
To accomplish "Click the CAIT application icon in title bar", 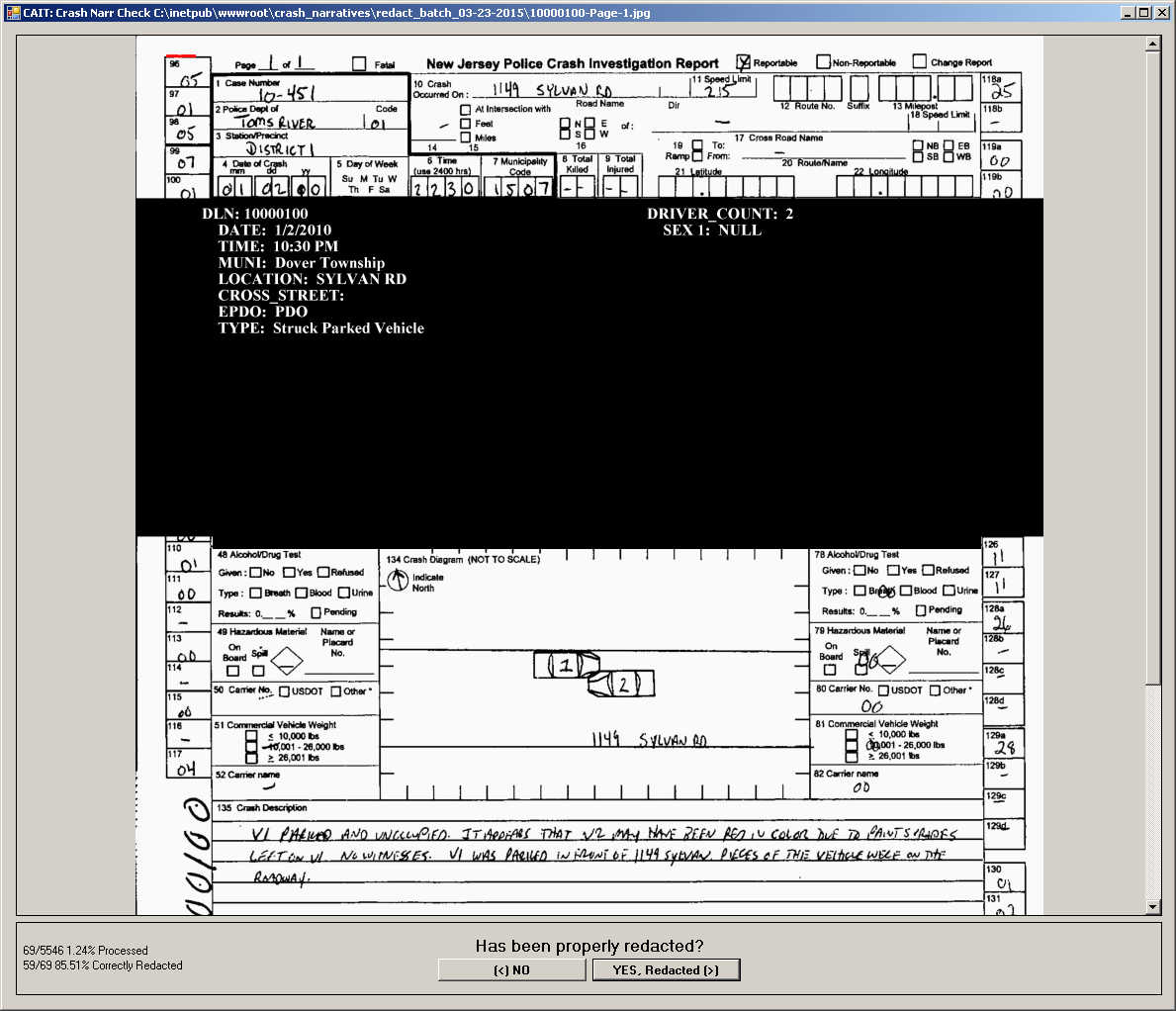I will 13,13.
